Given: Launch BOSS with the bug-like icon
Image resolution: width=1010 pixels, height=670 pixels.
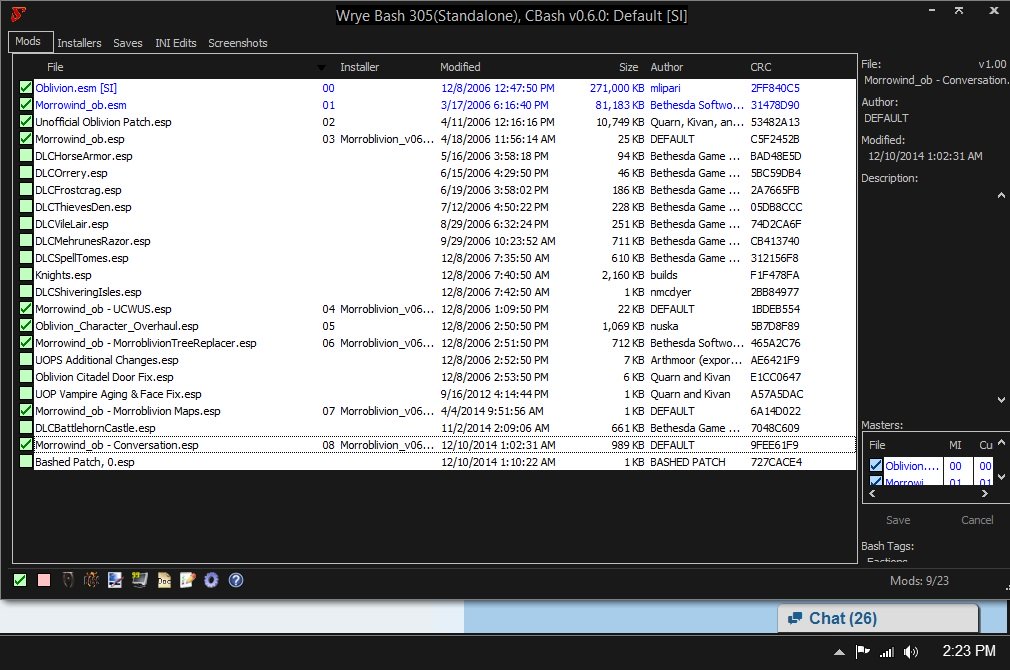Looking at the screenshot, I should [91, 580].
